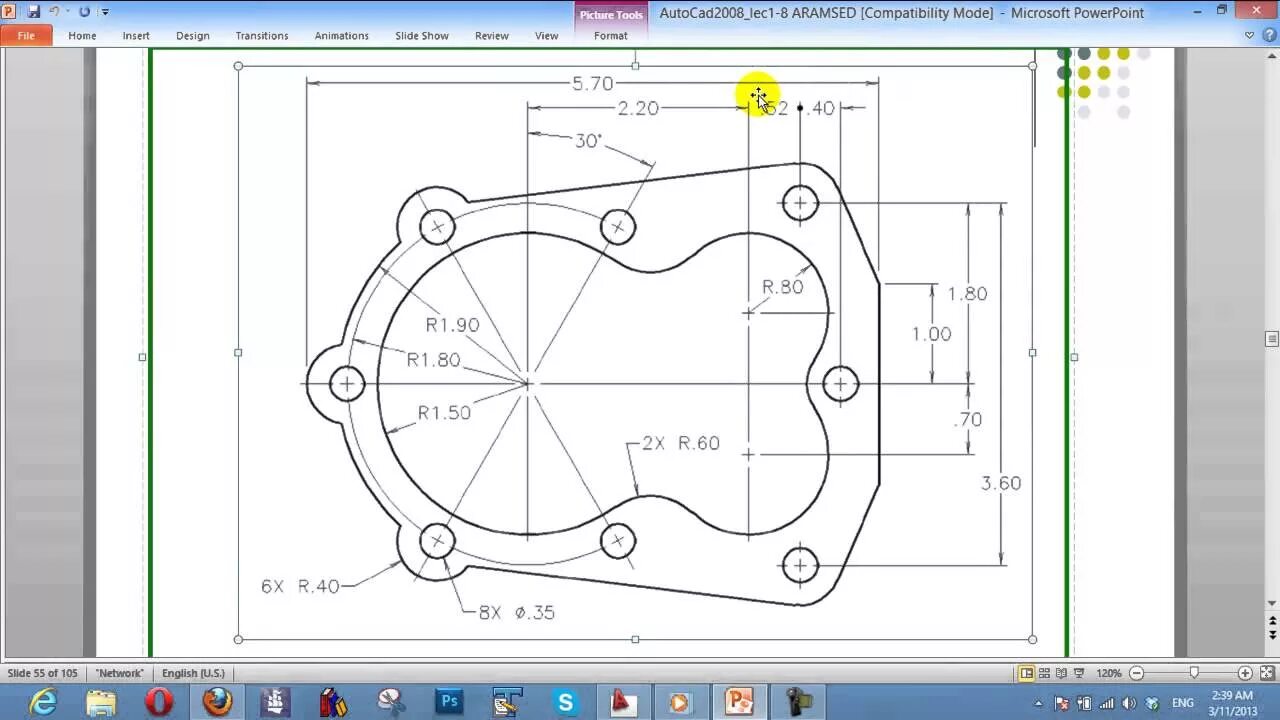1280x720 pixels.
Task: Click the picture's bottom-right resize handle
Action: [x=1032, y=639]
